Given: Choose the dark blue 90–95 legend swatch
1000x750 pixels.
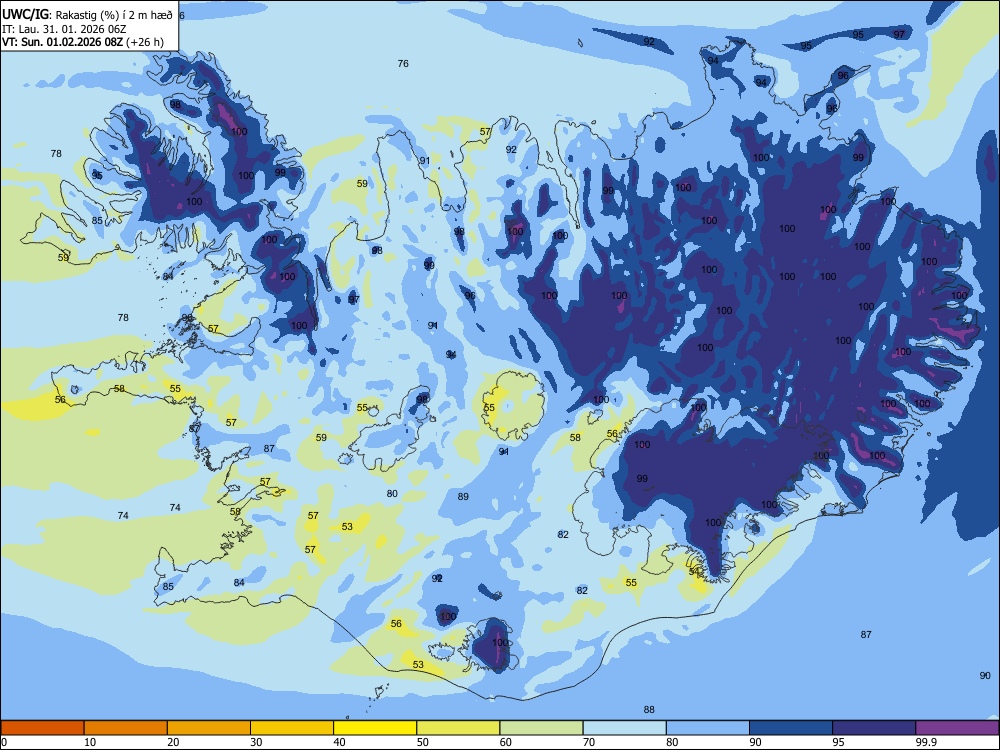Looking at the screenshot, I should pos(791,728).
